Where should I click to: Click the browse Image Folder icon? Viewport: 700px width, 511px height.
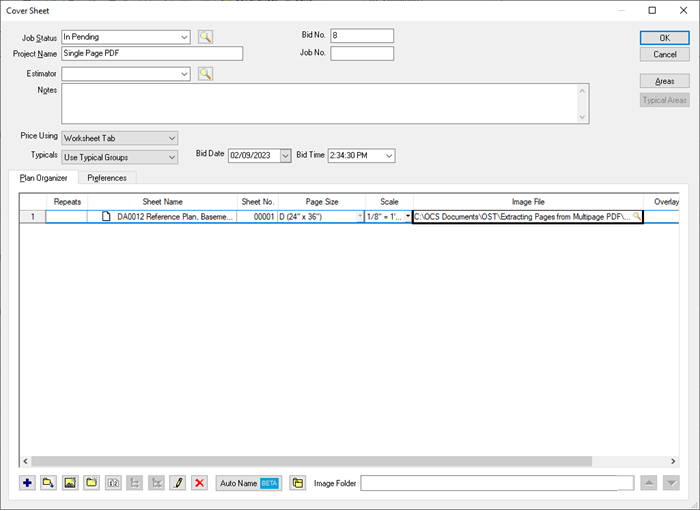[298, 483]
